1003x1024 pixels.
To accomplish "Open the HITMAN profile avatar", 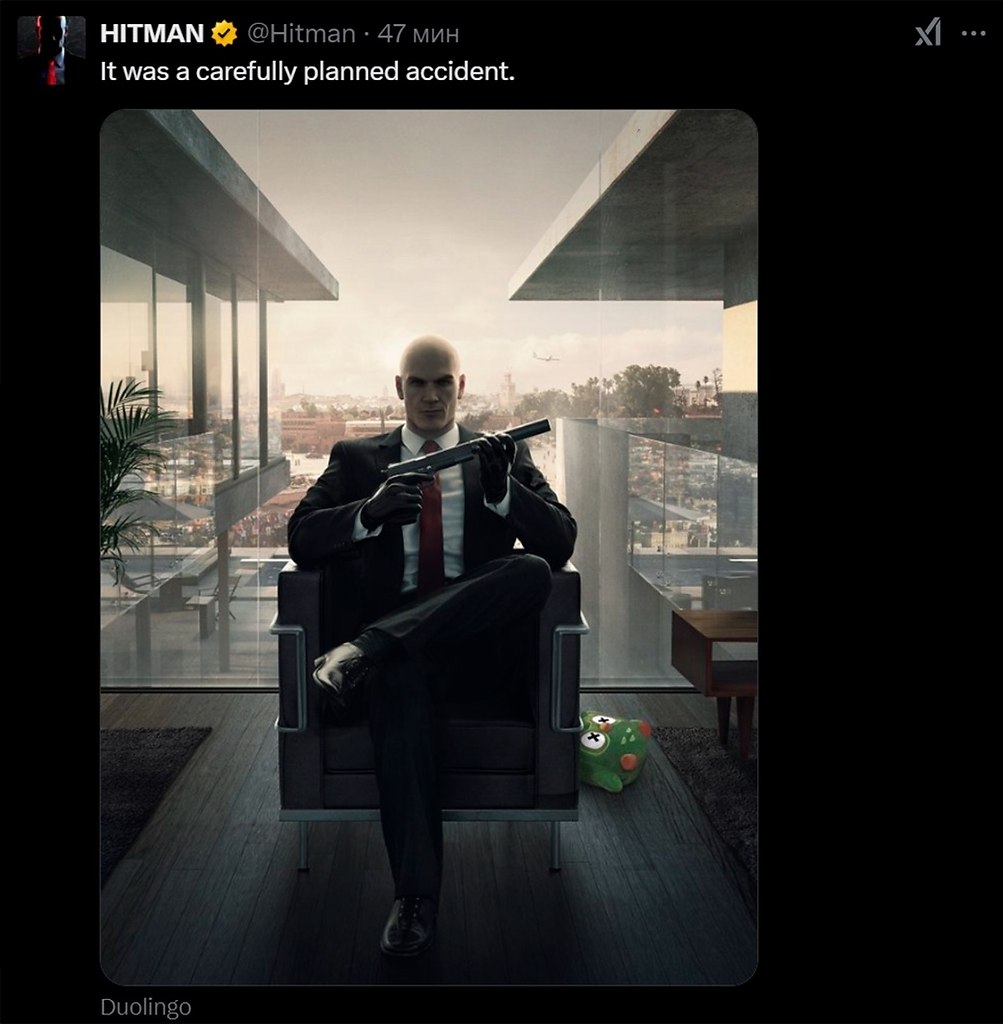I will coord(51,49).
